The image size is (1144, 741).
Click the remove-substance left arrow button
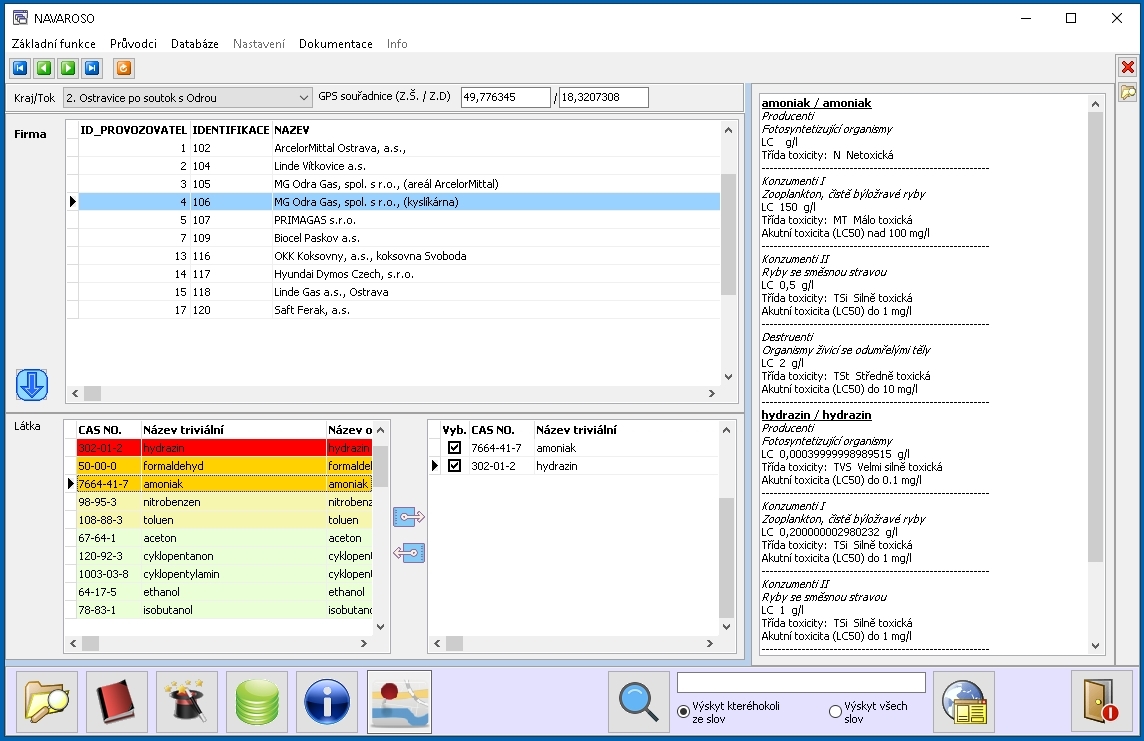[409, 553]
